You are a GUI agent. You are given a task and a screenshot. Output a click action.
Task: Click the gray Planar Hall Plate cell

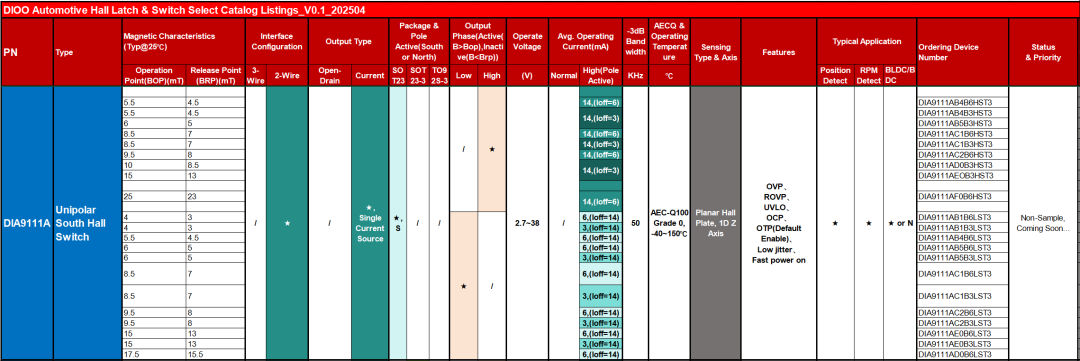click(715, 223)
